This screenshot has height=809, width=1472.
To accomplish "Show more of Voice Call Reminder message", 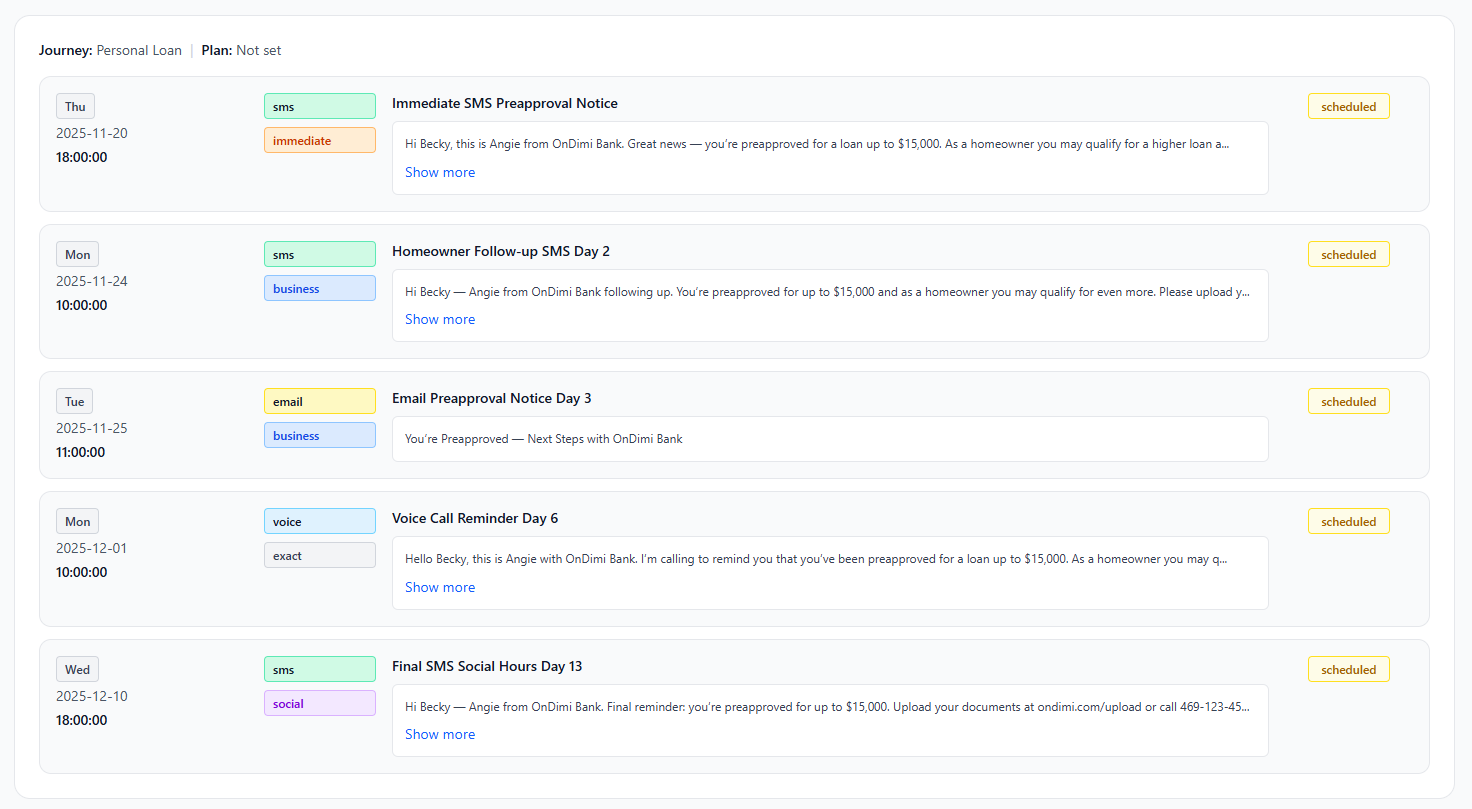I will click(439, 587).
